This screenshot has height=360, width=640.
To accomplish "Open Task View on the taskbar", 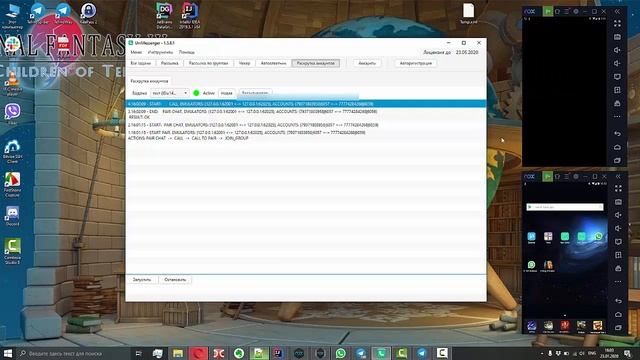I will point(138,353).
